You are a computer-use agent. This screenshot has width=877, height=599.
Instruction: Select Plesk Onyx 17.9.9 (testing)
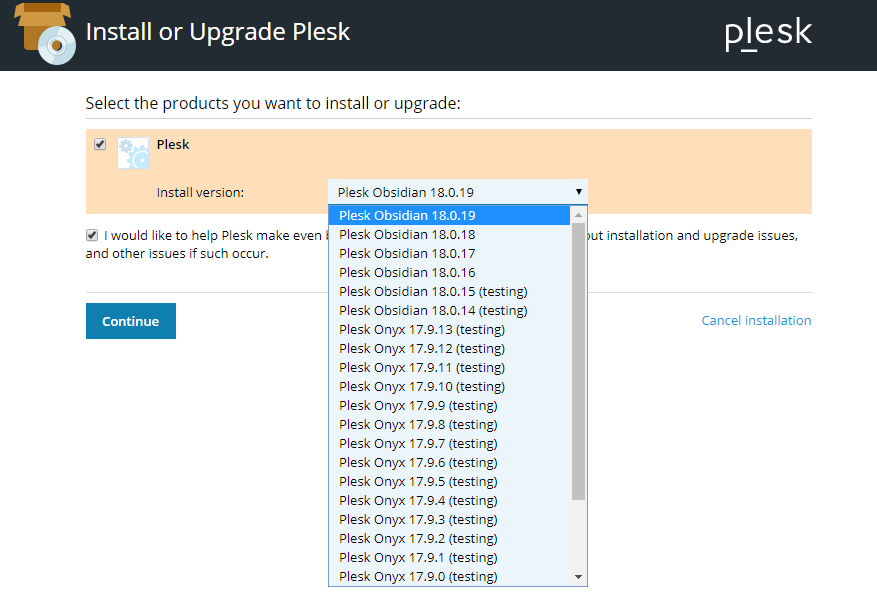[x=418, y=405]
